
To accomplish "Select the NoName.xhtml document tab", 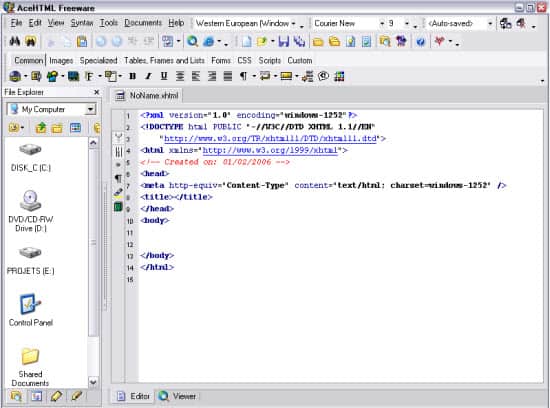I will pos(147,95).
